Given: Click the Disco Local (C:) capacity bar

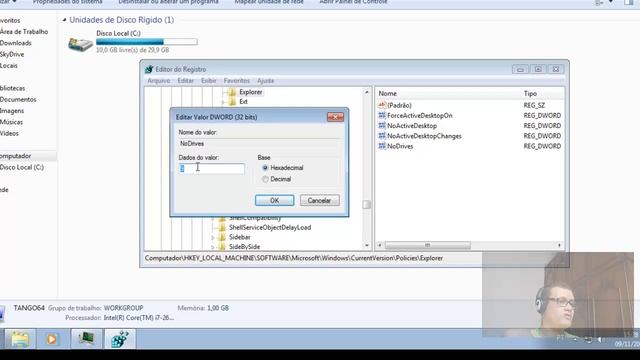Looking at the screenshot, I should click(x=147, y=42).
